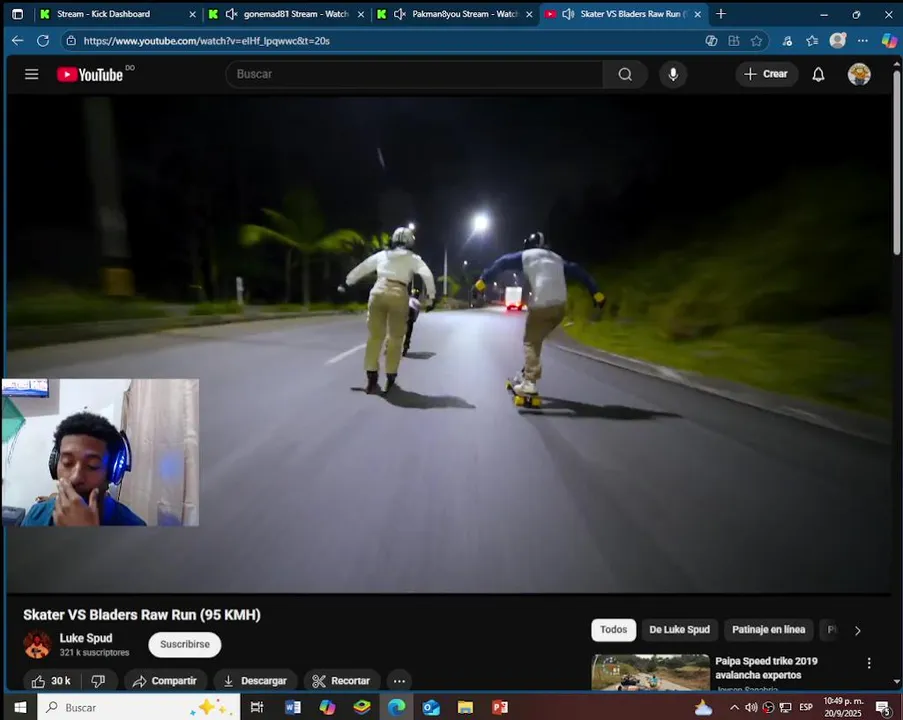Viewport: 903px width, 720px height.
Task: View site info via the lock icon
Action: [71, 40]
